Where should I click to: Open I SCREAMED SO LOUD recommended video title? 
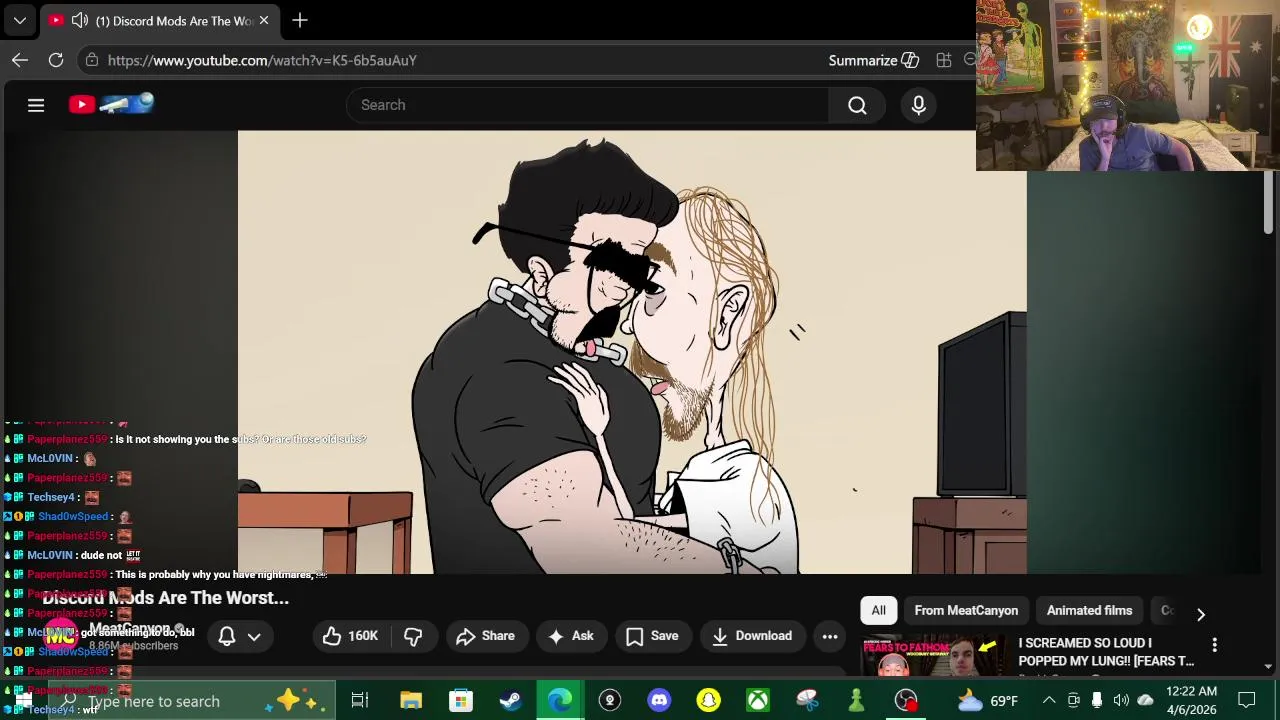[1106, 652]
